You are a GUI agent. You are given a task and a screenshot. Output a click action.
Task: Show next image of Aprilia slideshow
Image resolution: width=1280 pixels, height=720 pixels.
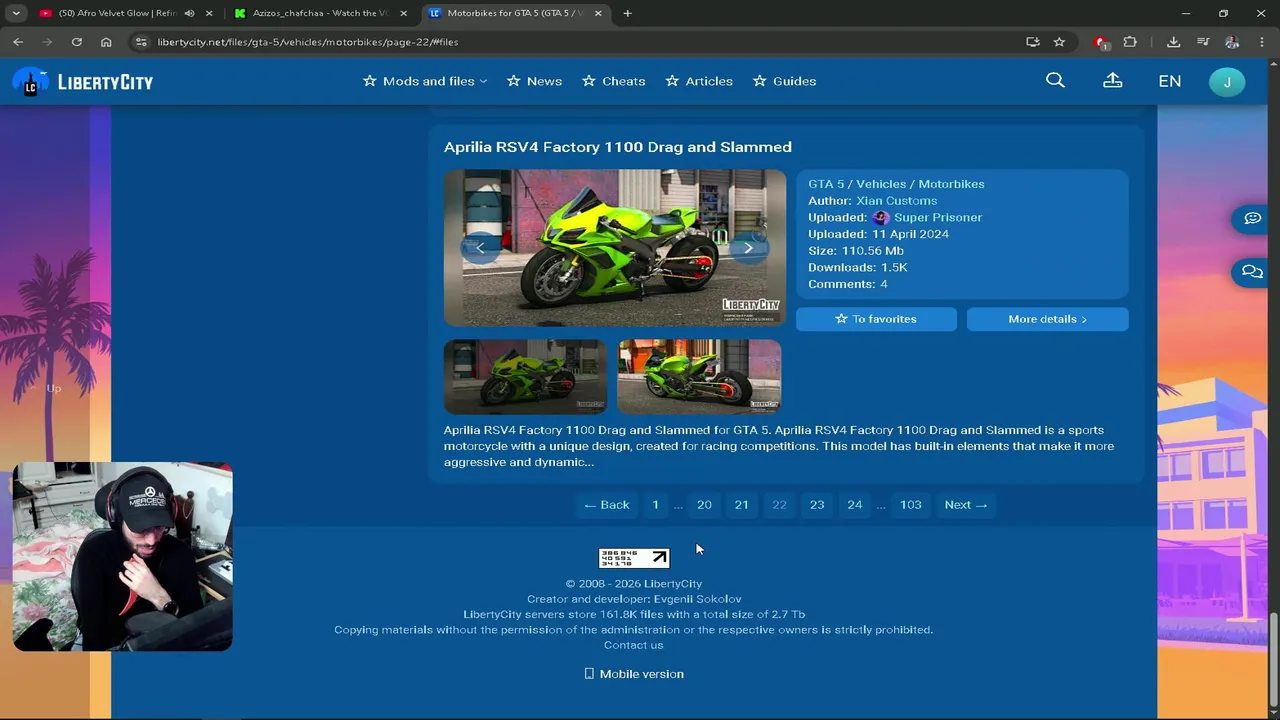(x=748, y=248)
